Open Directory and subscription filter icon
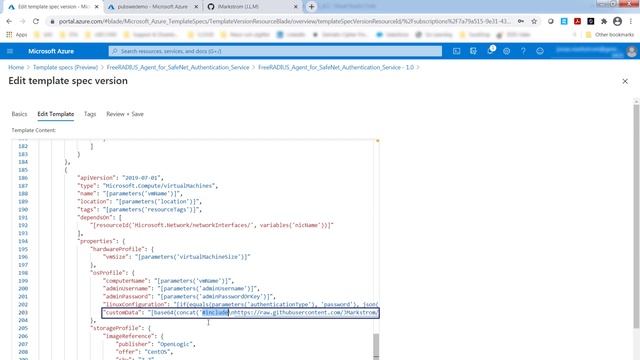This screenshot has height=360, width=640. coord(473,51)
